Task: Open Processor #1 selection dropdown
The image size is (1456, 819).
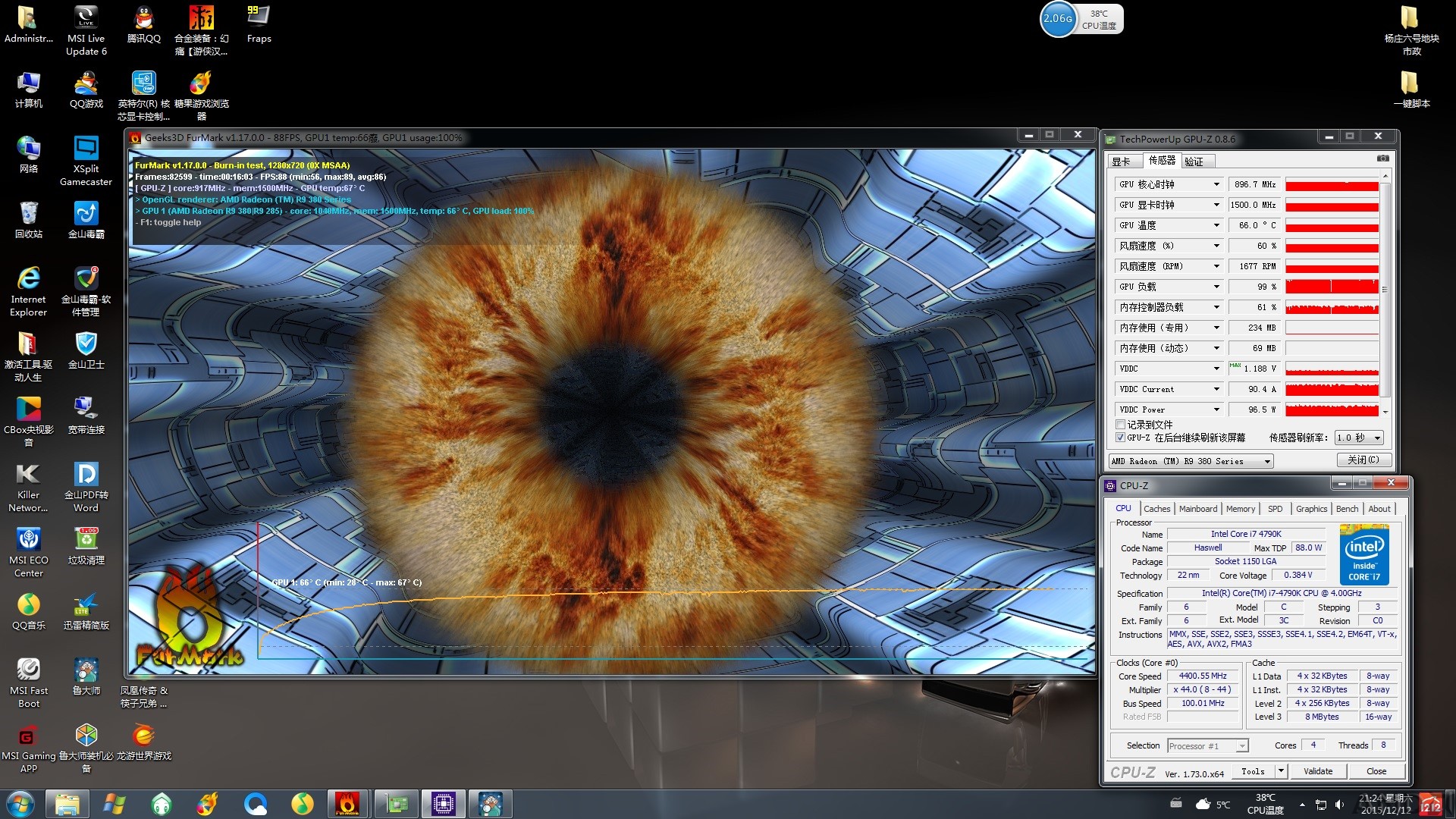Action: 1207,746
